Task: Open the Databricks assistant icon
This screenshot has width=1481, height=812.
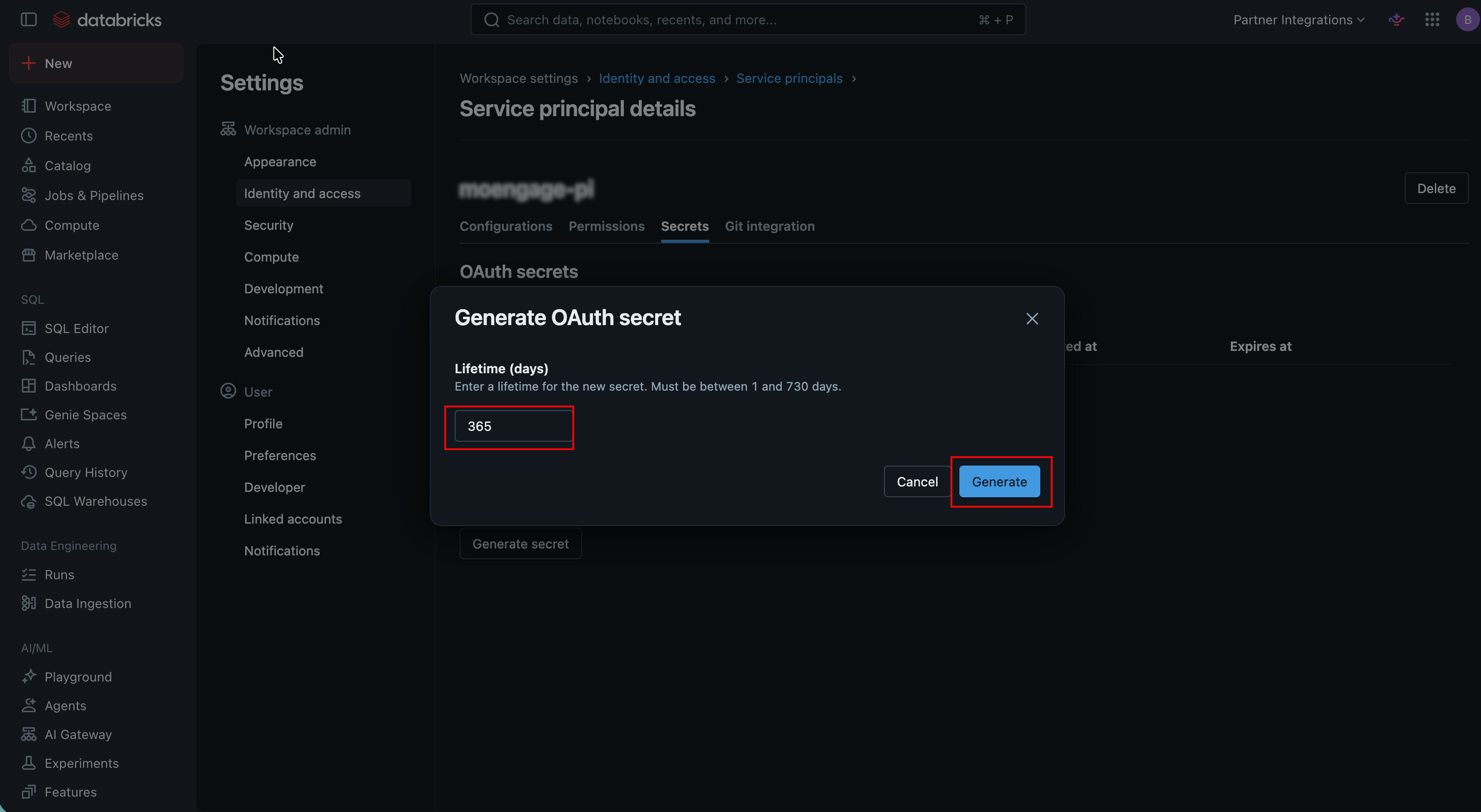Action: (x=1396, y=19)
